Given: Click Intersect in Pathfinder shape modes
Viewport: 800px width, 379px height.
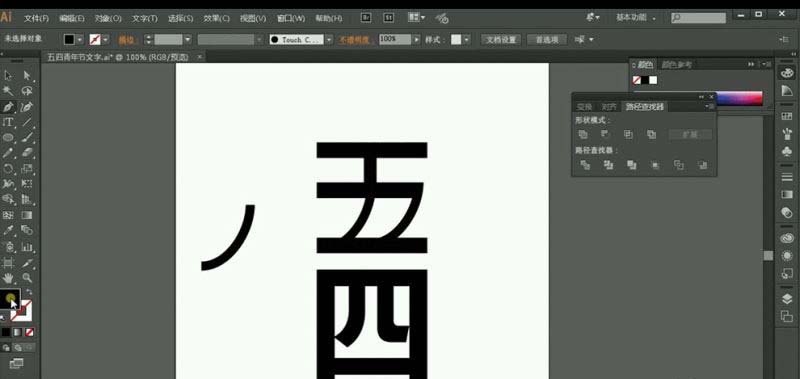Looking at the screenshot, I should coord(629,135).
